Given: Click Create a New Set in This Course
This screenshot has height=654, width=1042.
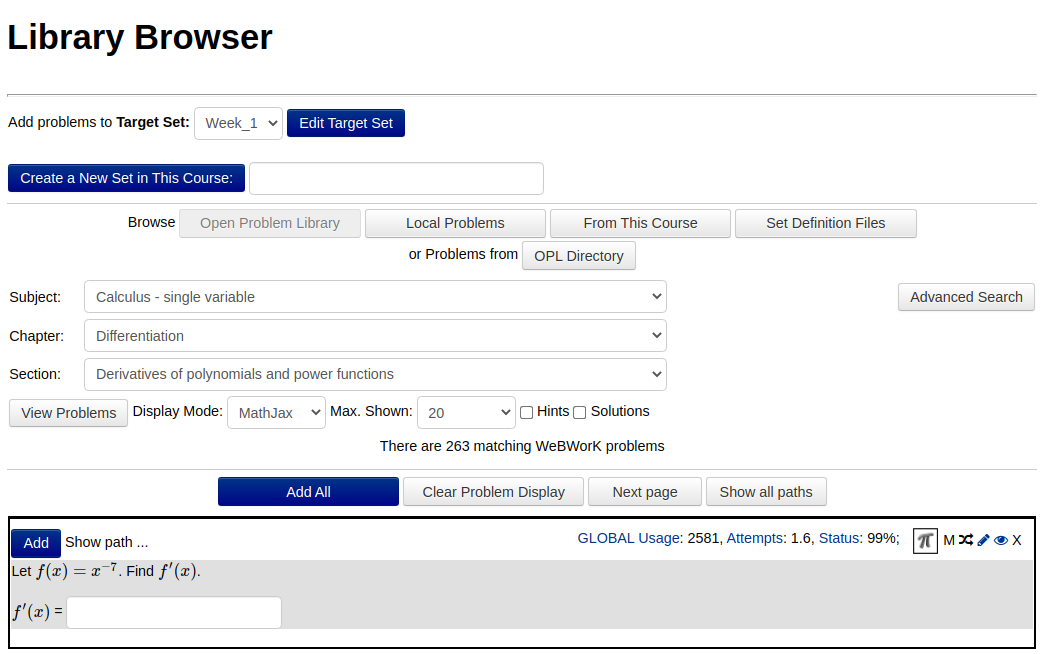Looking at the screenshot, I should pyautogui.click(x=126, y=178).
